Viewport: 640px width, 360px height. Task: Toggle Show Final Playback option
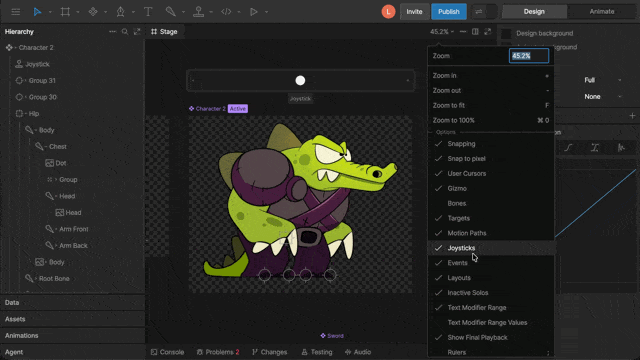point(491,337)
